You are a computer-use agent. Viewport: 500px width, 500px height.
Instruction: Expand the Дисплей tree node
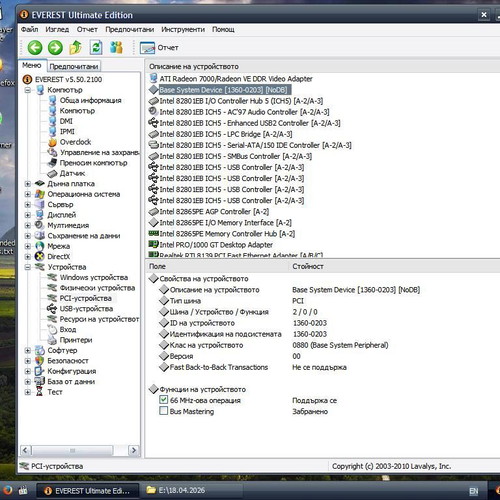point(28,215)
